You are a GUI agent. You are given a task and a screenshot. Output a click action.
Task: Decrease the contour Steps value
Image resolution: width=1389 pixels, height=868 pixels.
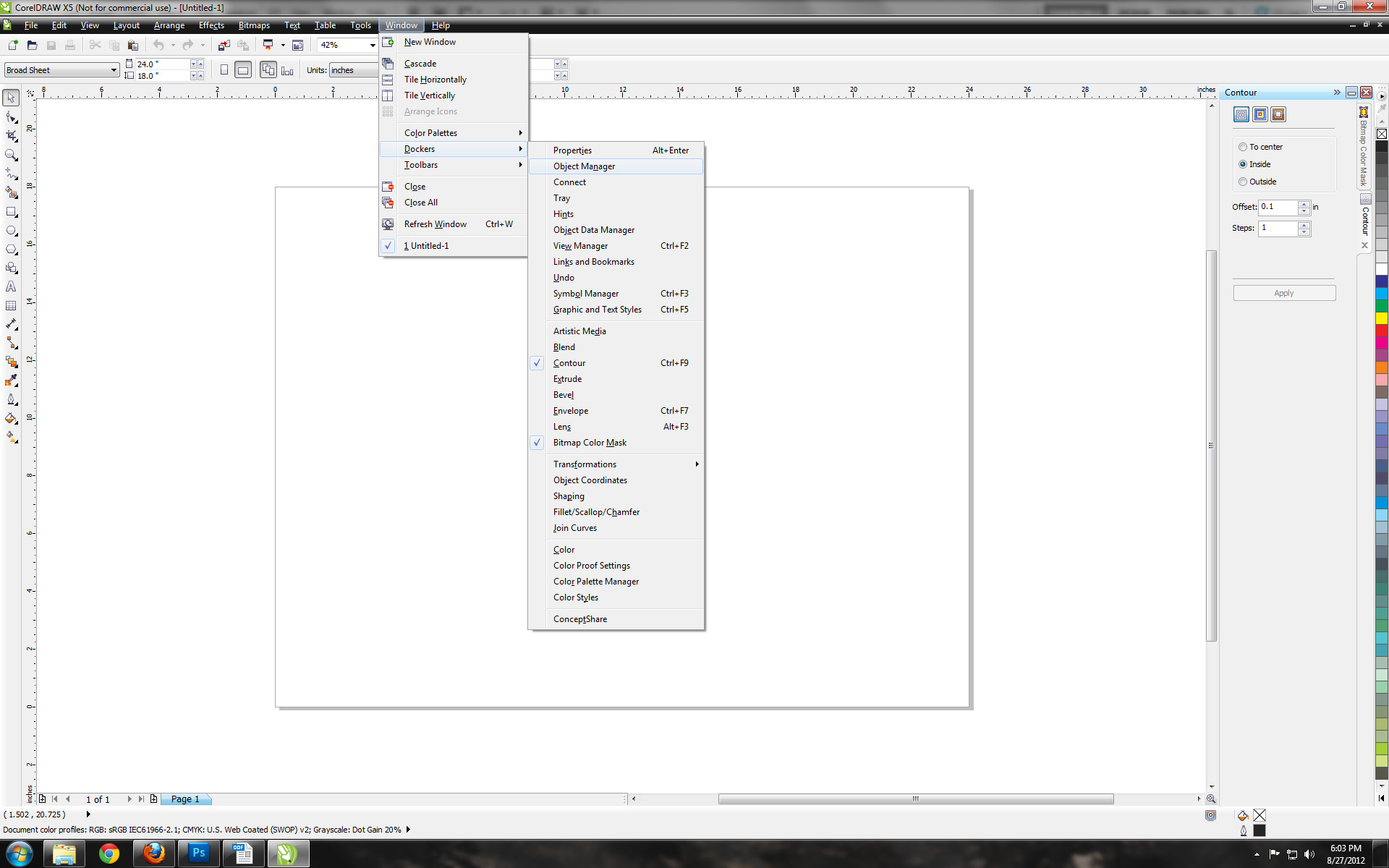[x=1304, y=232]
